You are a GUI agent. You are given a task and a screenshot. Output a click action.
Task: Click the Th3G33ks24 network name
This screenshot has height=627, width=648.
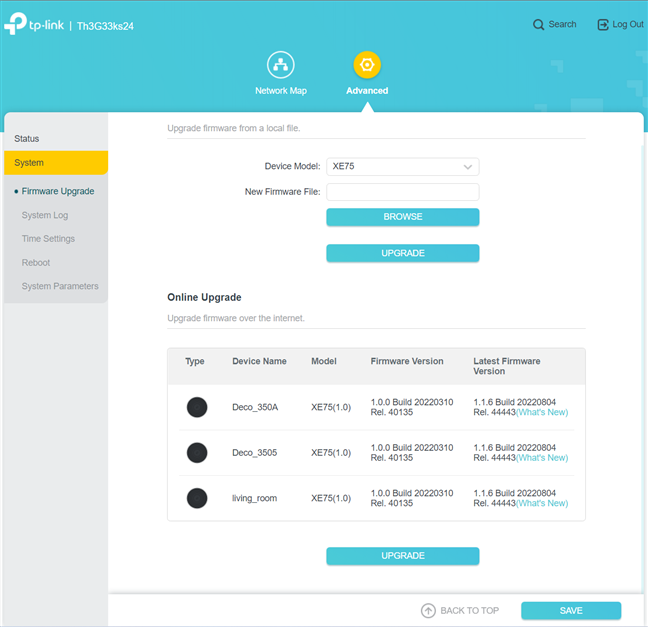coord(105,26)
